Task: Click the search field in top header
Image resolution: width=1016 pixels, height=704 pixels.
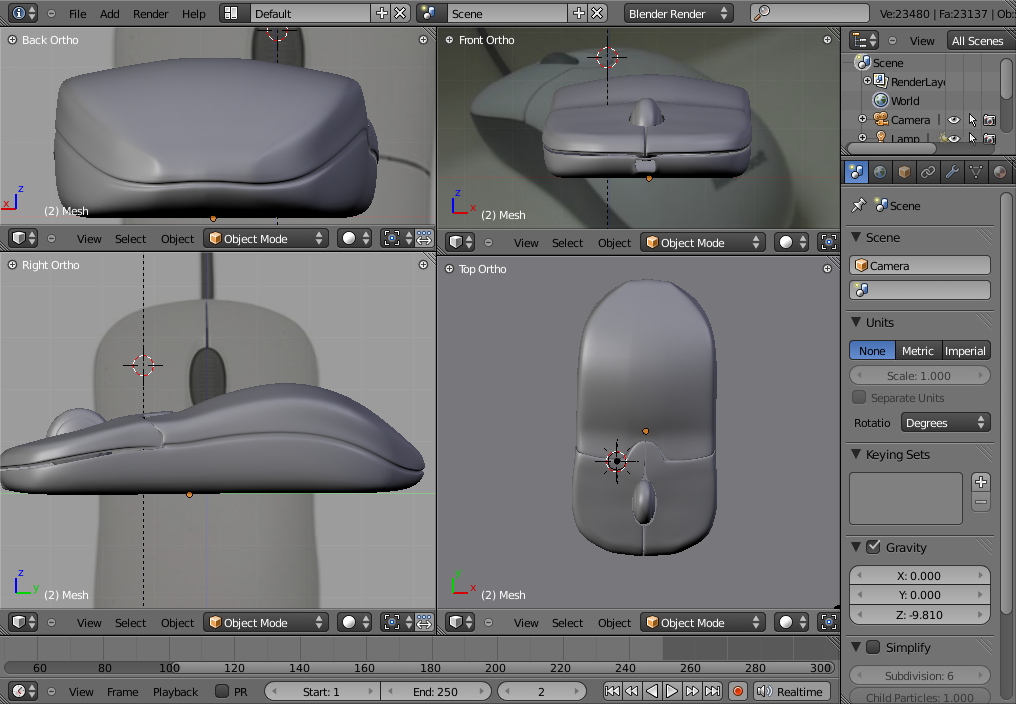Action: tap(810, 13)
